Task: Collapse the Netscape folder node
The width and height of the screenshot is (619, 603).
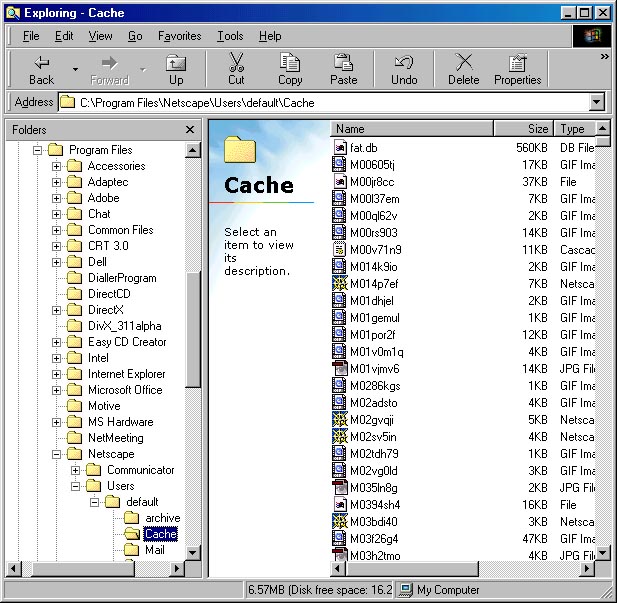Action: (56, 454)
